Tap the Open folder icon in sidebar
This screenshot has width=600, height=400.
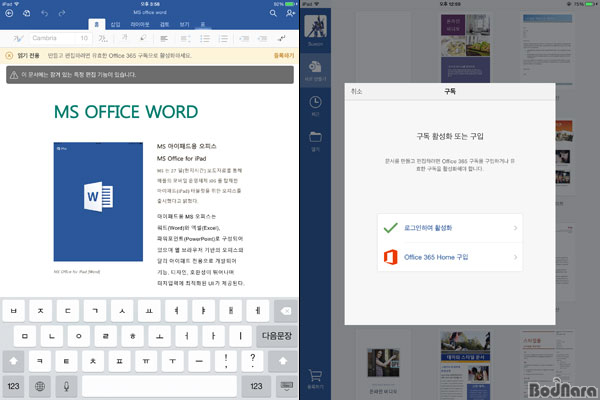(x=315, y=137)
